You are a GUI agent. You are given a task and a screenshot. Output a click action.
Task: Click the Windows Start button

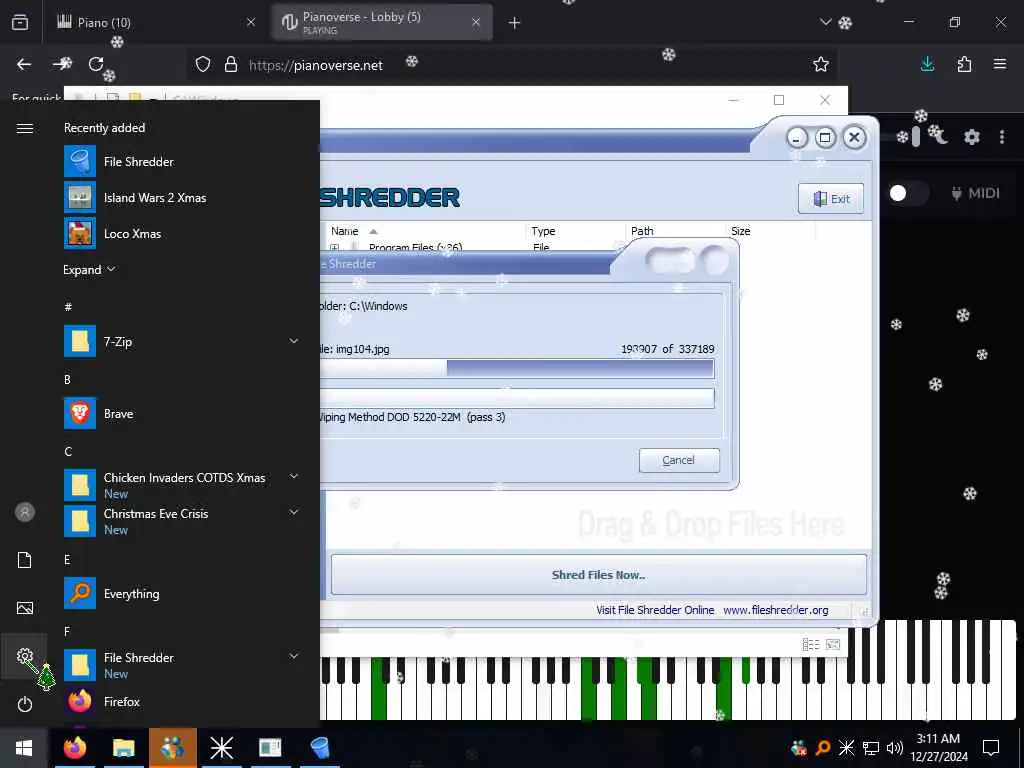(x=24, y=748)
